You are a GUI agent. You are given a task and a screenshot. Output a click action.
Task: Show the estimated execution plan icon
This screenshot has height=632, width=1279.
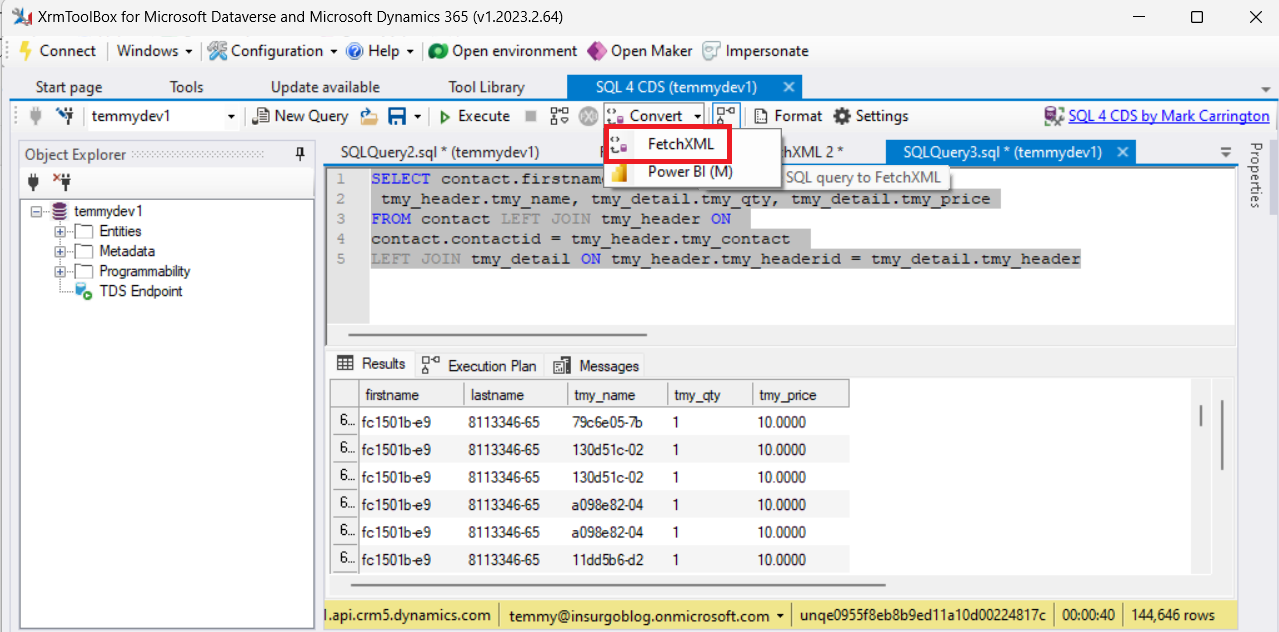[x=560, y=116]
